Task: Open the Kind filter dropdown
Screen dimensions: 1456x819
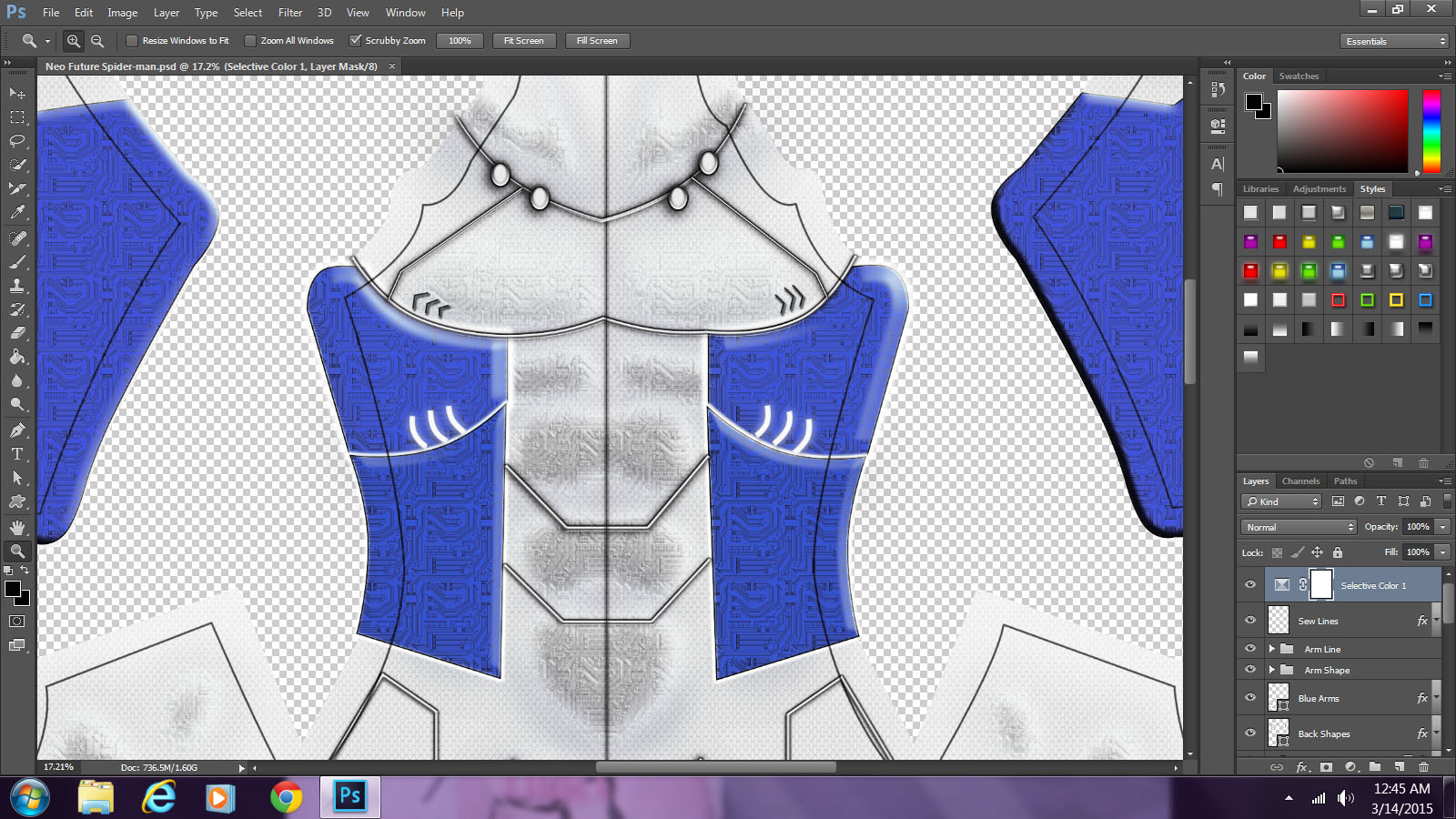Action: (x=1281, y=501)
